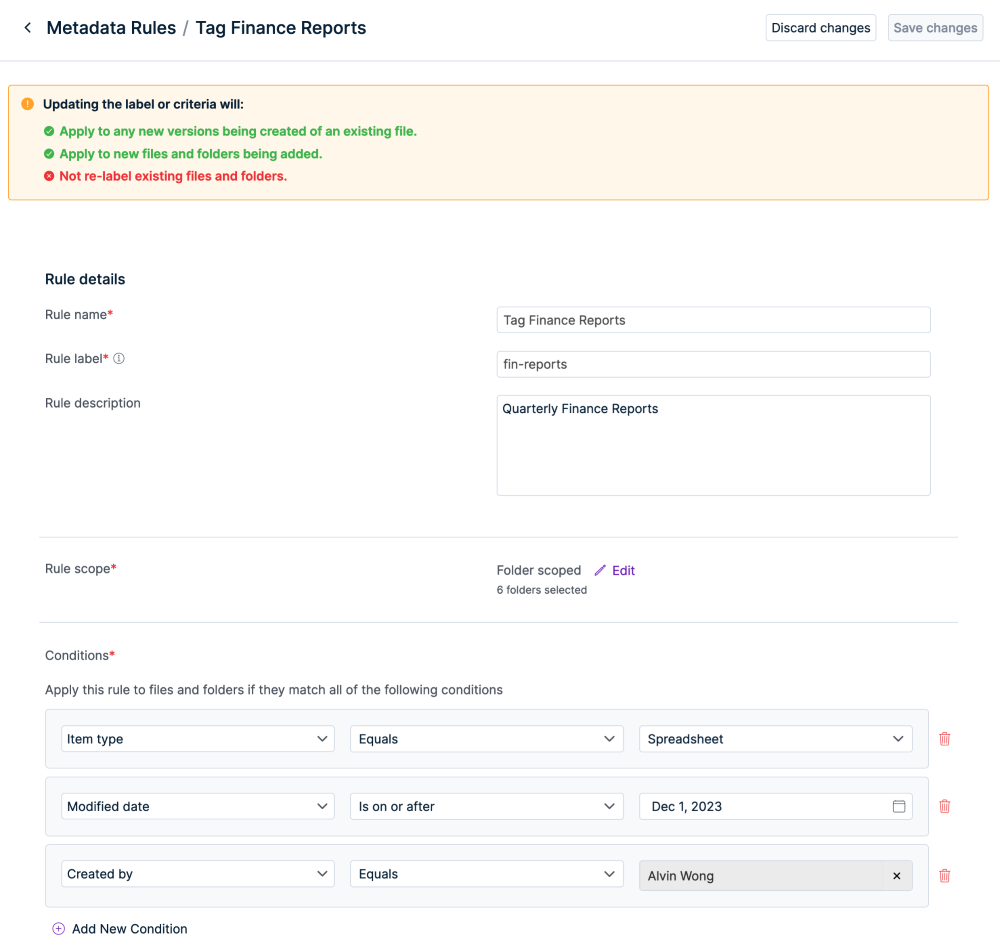Screen dimensions: 1000x946
Task: Delete the Item type condition row
Action: [945, 739]
